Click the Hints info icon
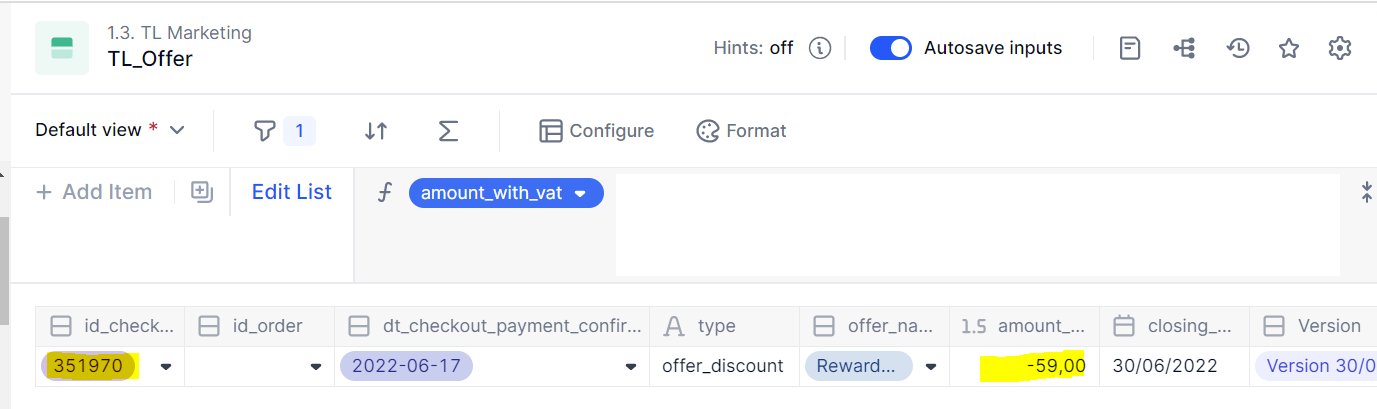Viewport: 1377px width, 409px height. [820, 48]
